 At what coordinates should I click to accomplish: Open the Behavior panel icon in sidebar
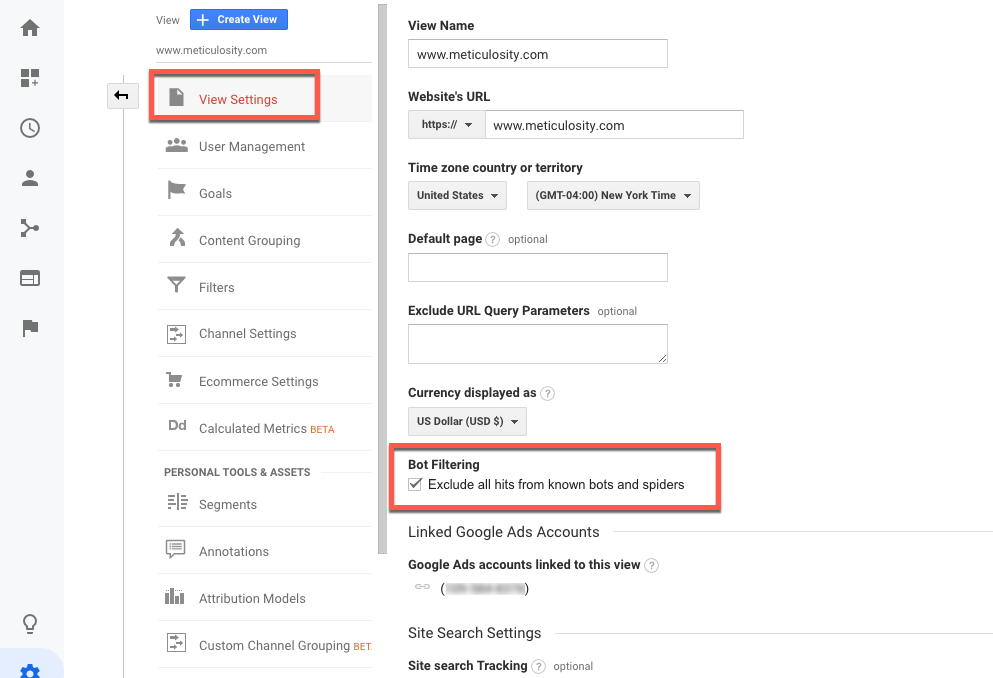click(29, 278)
